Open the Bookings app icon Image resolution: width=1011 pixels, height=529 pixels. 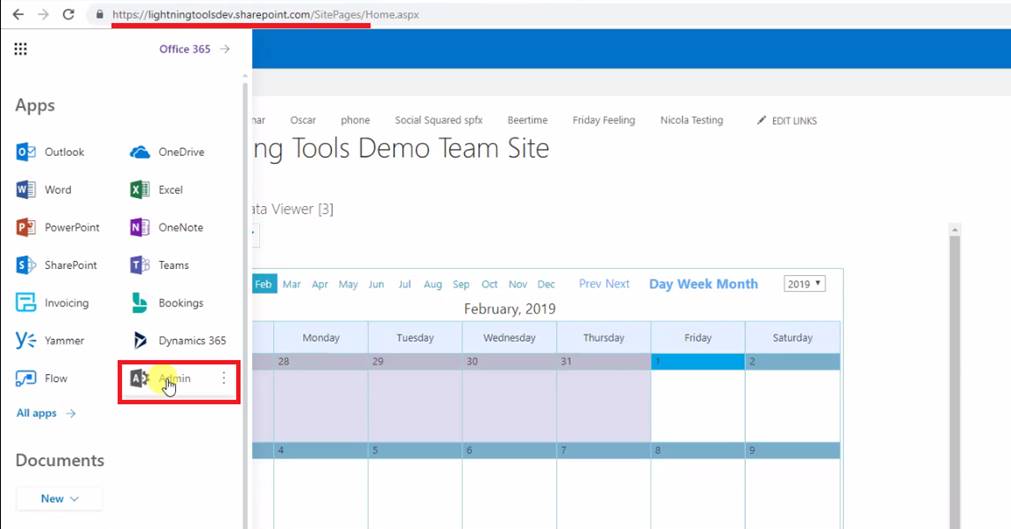(x=139, y=303)
